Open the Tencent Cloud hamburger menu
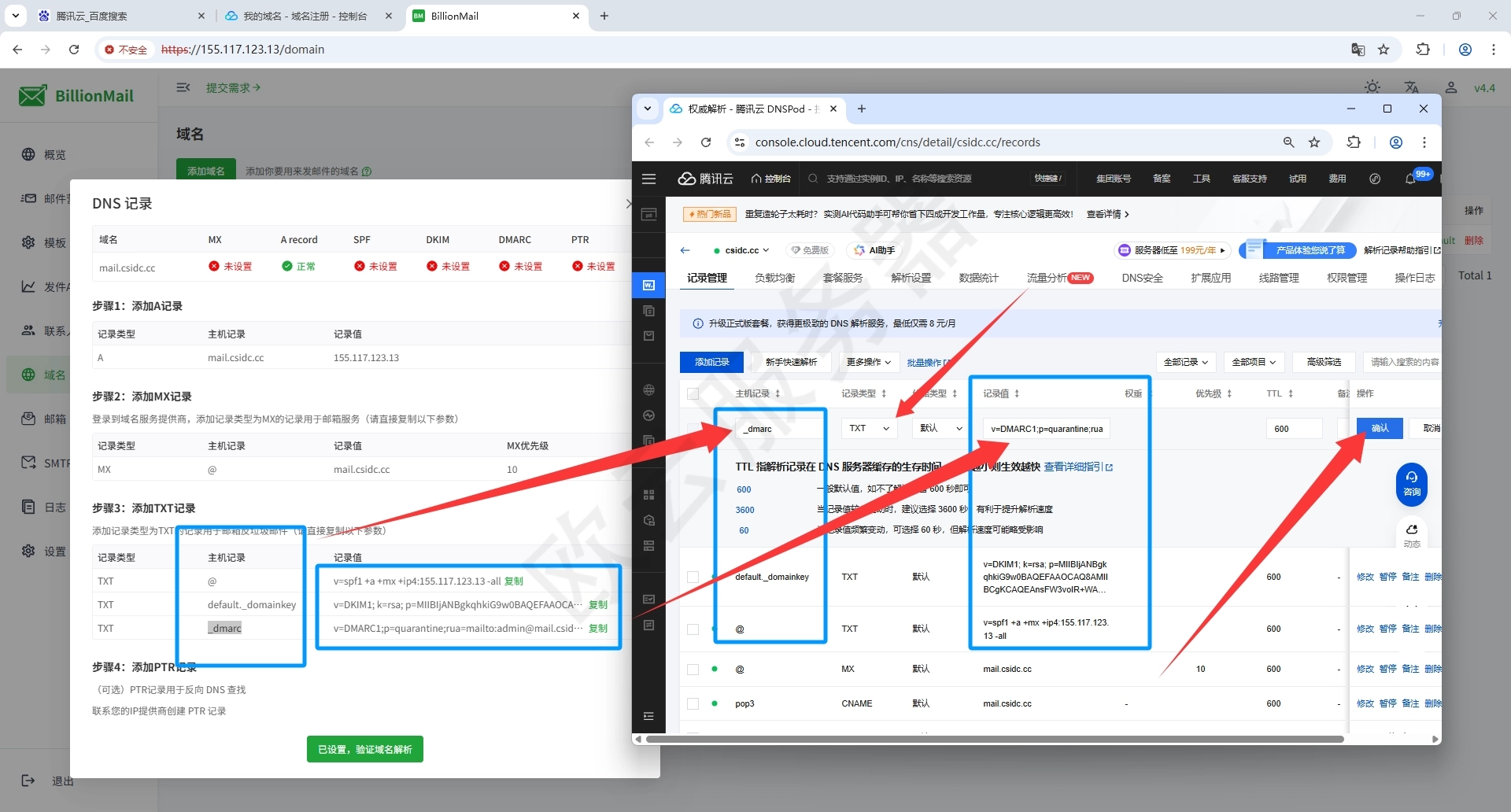1511x812 pixels. click(x=648, y=179)
